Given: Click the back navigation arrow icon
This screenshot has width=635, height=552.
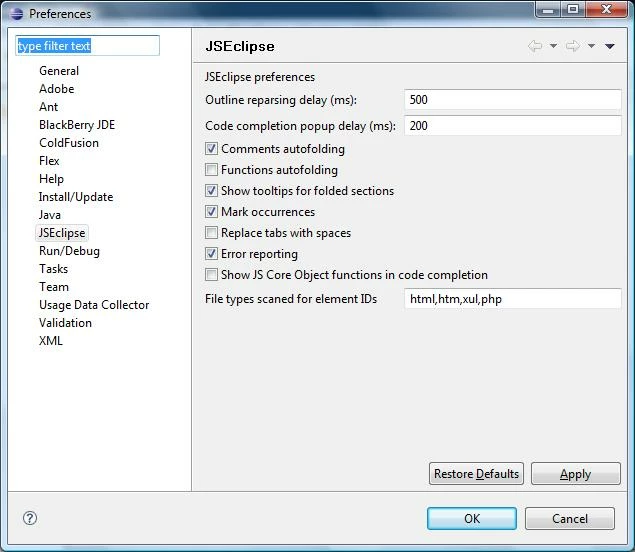Looking at the screenshot, I should (x=535, y=46).
